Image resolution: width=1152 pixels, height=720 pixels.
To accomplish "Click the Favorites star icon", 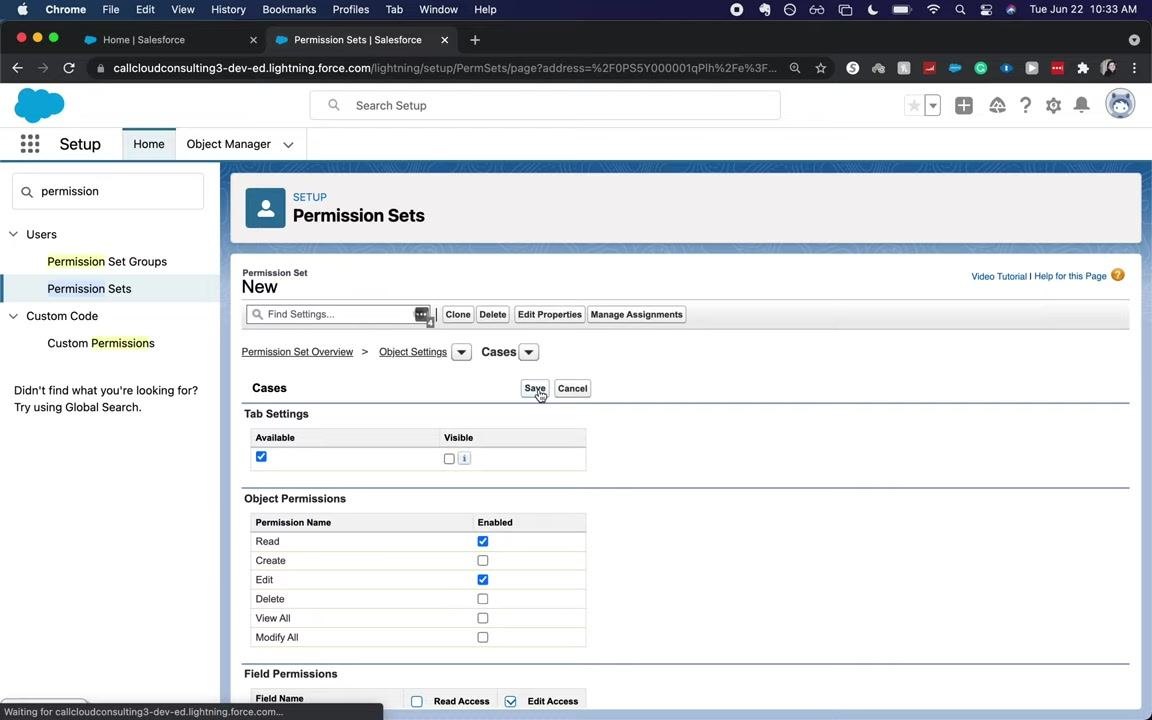I will (x=913, y=106).
